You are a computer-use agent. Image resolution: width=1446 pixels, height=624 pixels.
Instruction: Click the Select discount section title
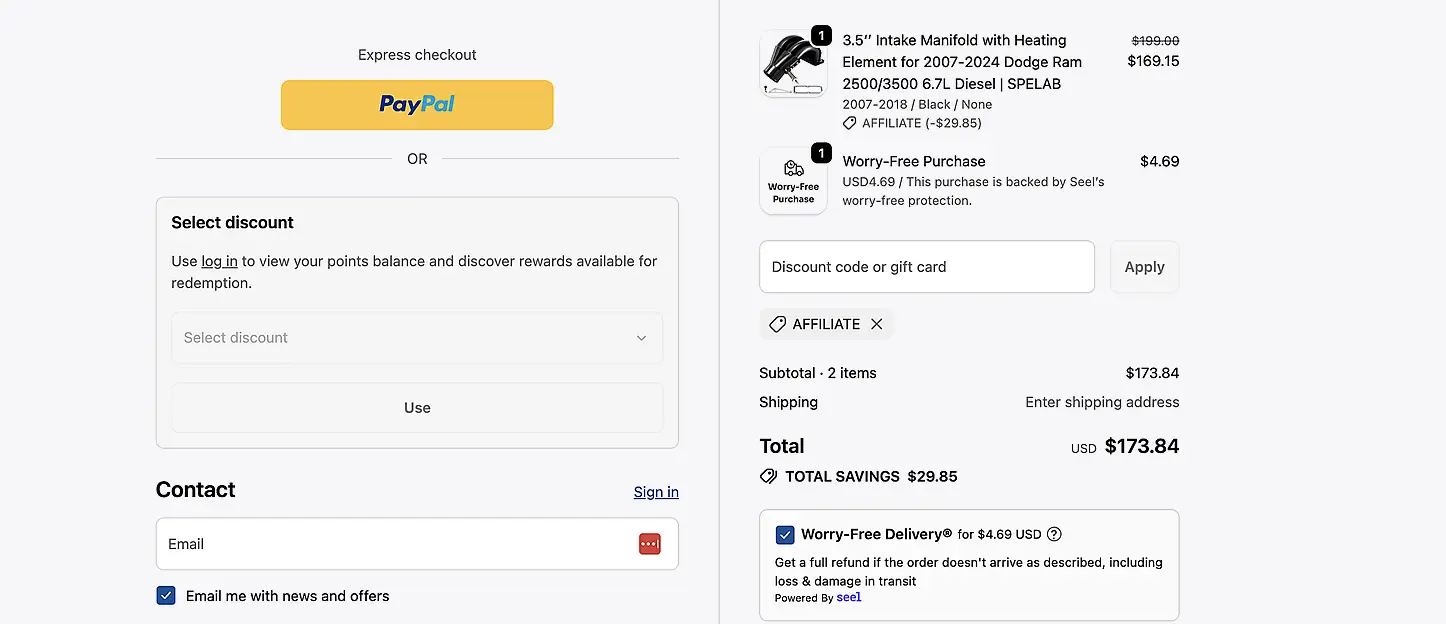pyautogui.click(x=232, y=222)
